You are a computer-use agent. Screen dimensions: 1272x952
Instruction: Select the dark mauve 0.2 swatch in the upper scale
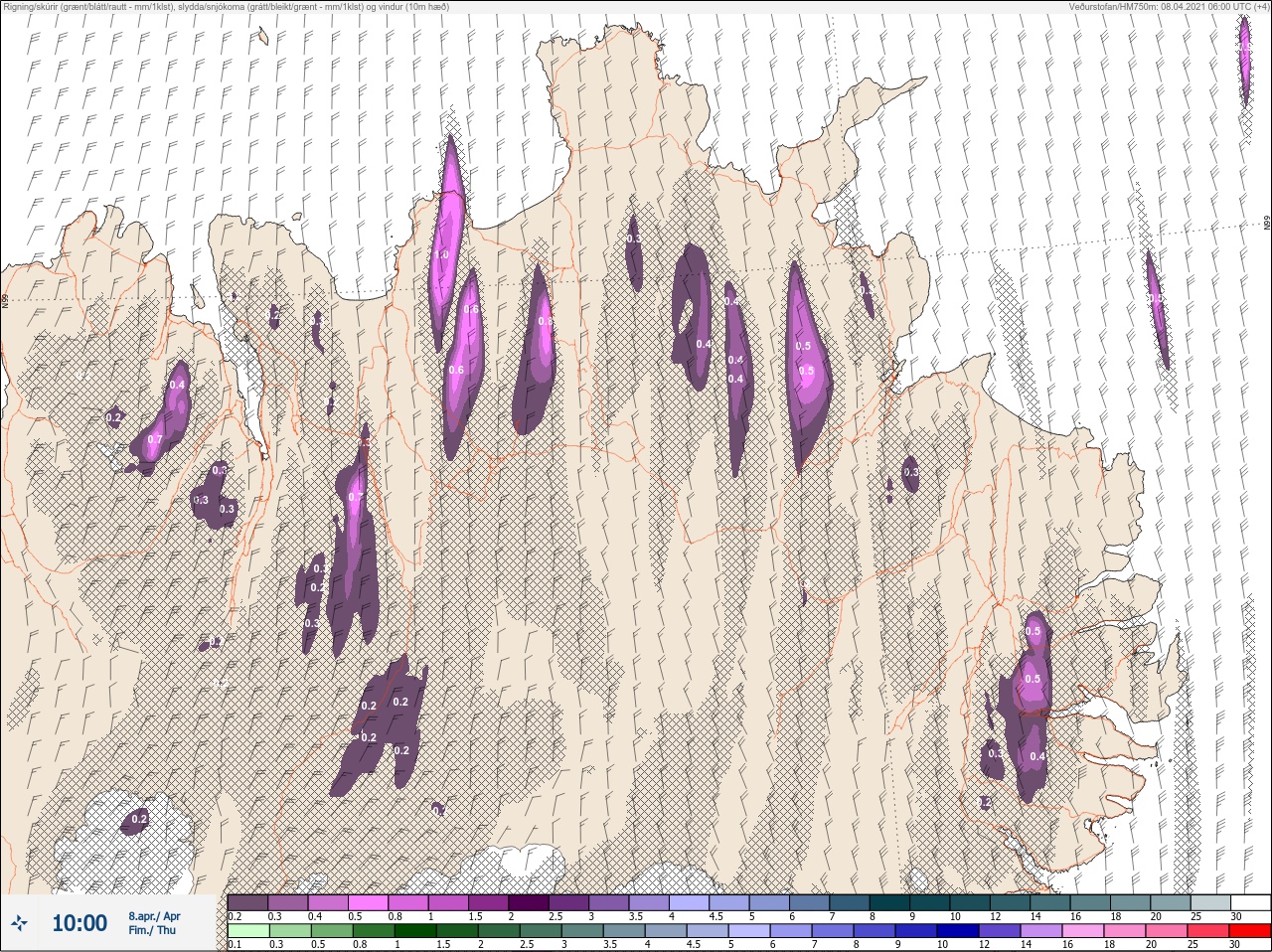pyautogui.click(x=247, y=902)
